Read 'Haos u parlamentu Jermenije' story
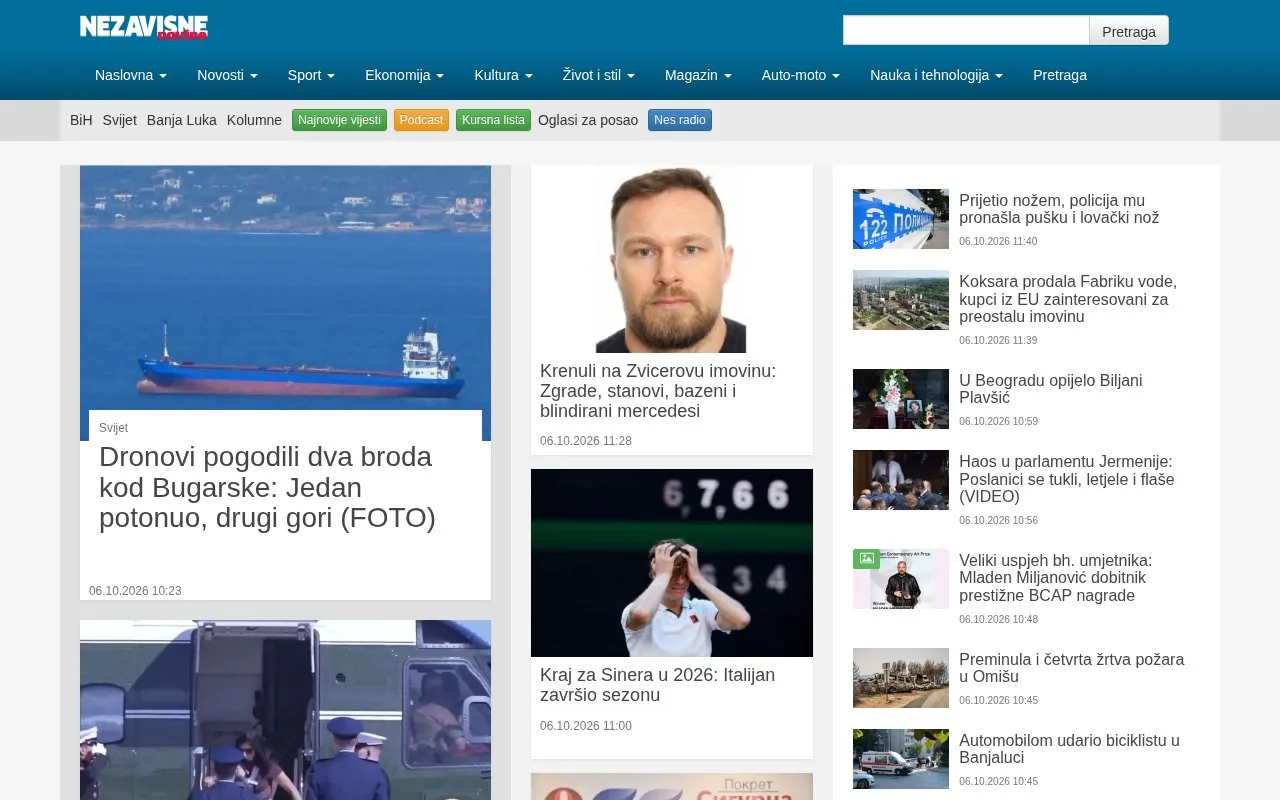 coord(1067,479)
